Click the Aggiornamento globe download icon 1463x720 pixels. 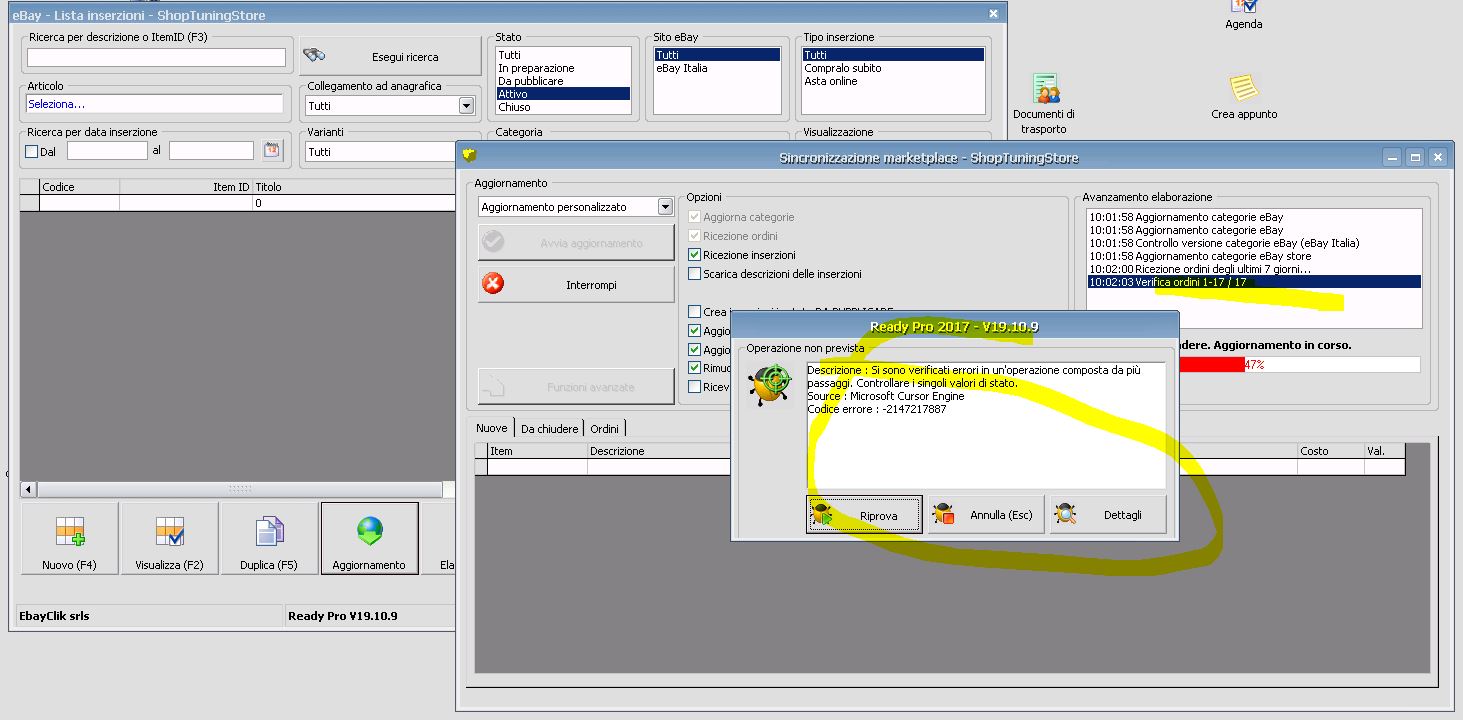(370, 532)
